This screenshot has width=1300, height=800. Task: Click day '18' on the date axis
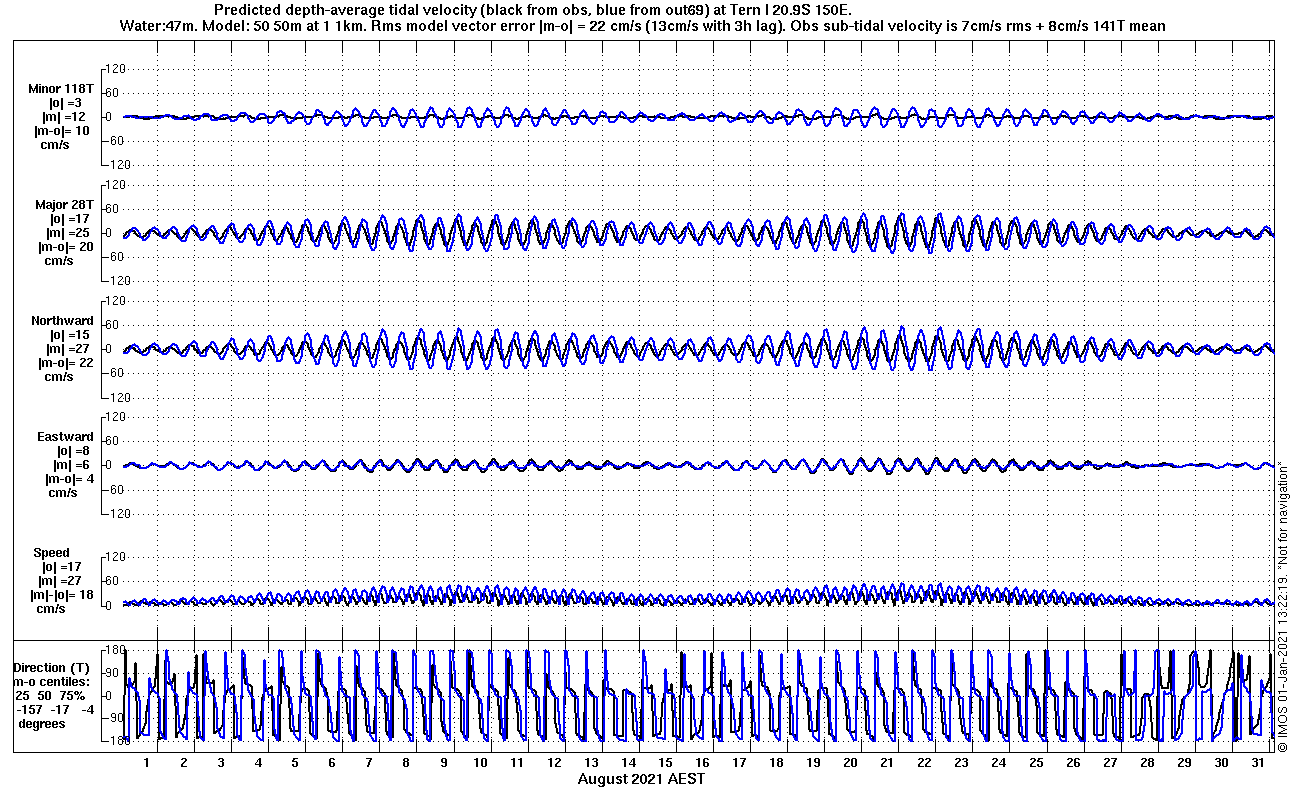point(776,762)
